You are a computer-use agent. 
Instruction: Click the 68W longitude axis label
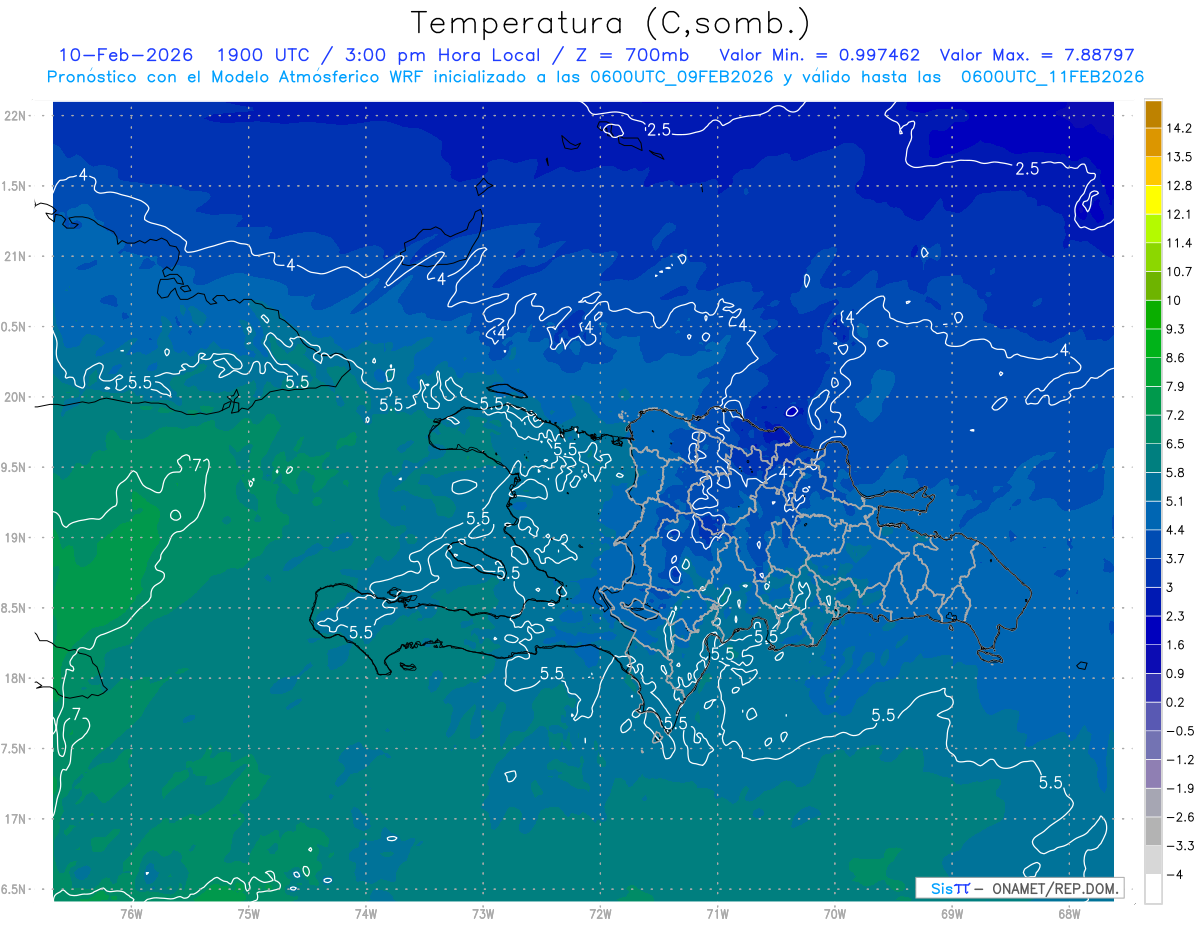click(1069, 912)
